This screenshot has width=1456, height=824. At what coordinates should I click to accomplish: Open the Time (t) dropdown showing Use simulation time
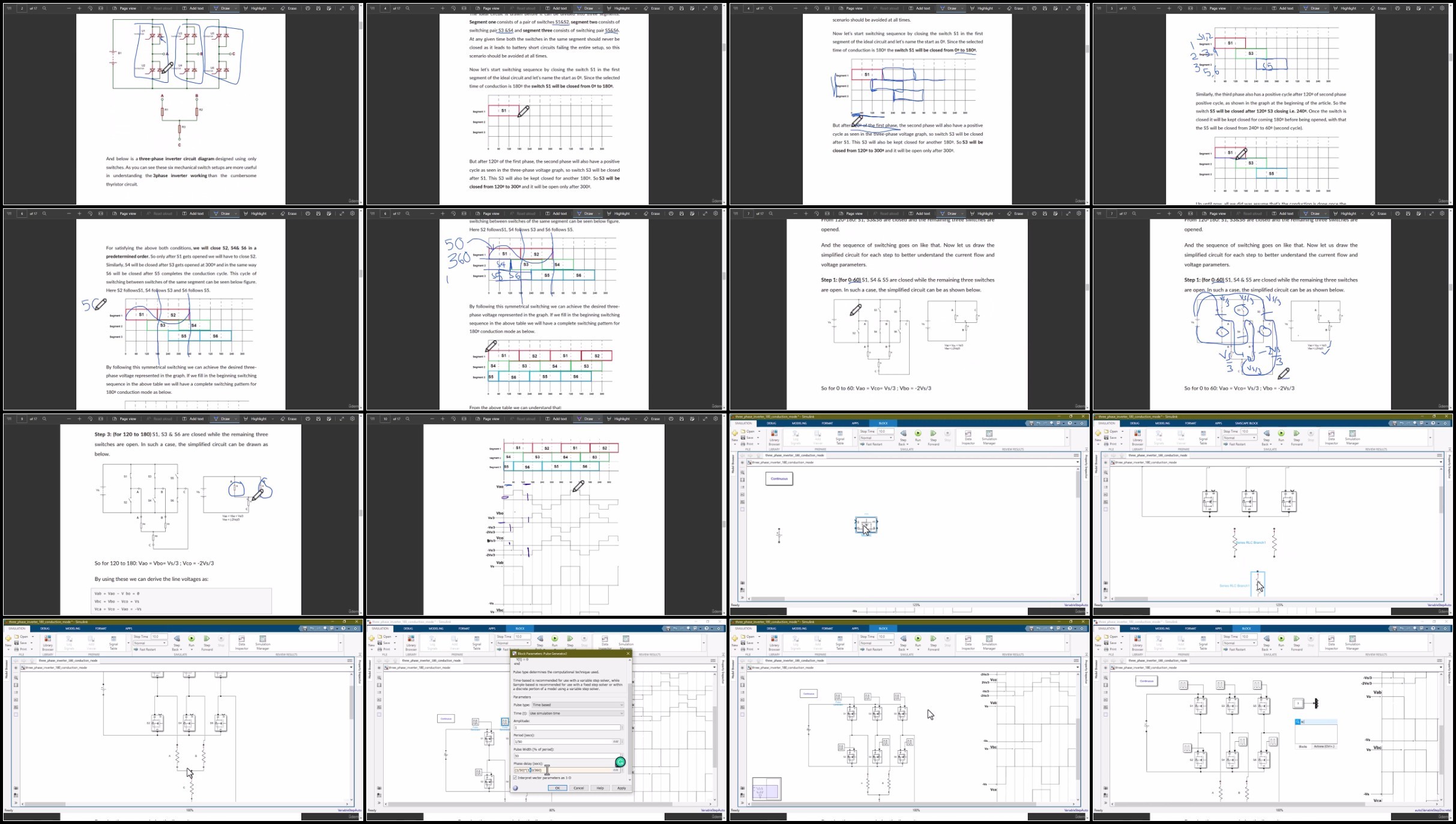coord(576,713)
